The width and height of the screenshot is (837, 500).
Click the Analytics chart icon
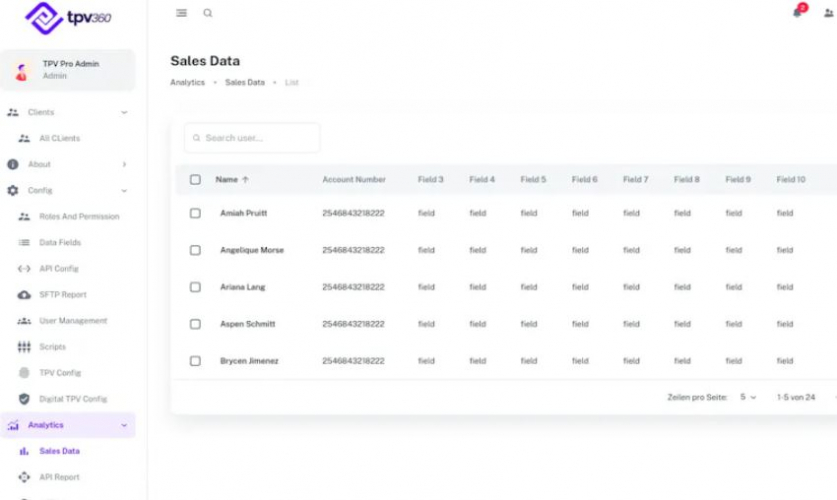13,425
